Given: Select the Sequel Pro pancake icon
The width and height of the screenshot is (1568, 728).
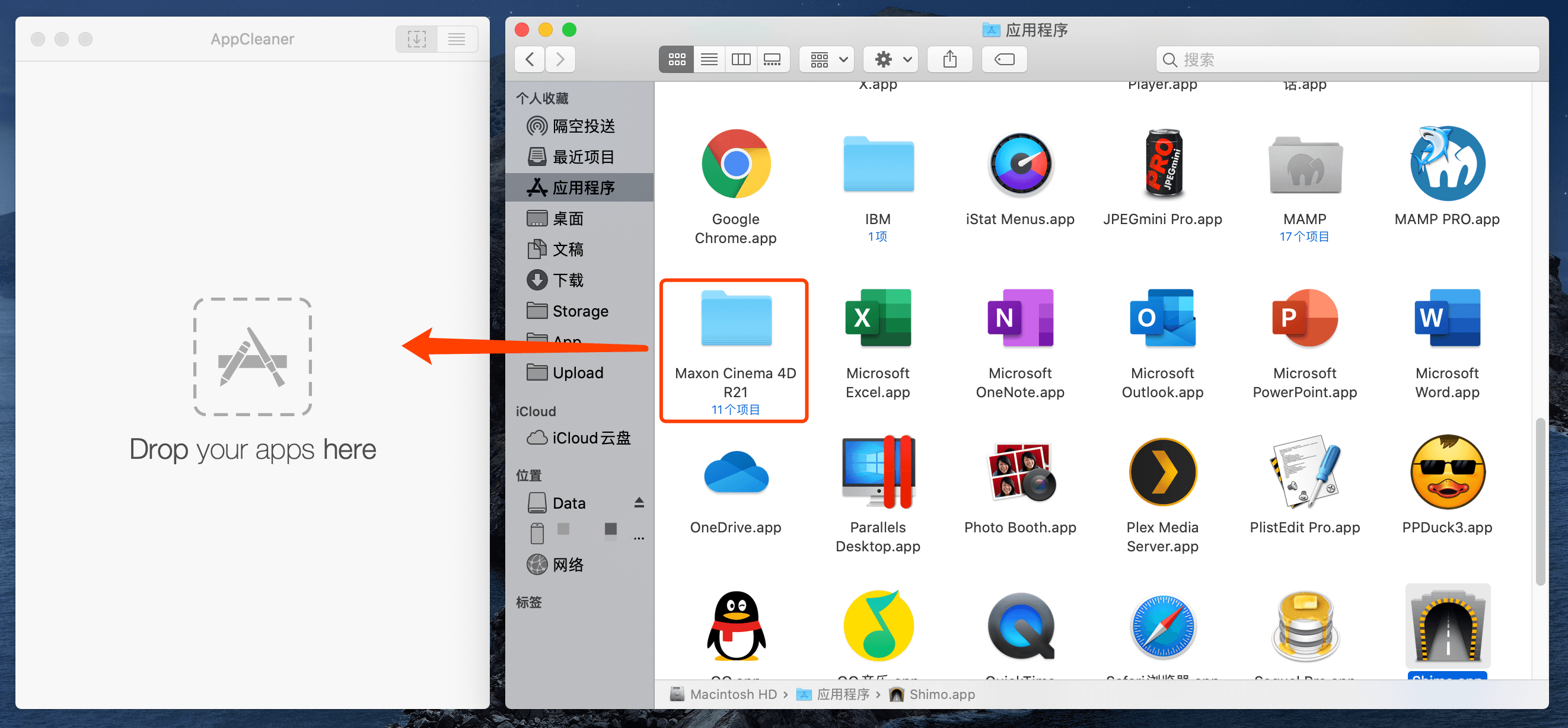Looking at the screenshot, I should coord(1305,627).
